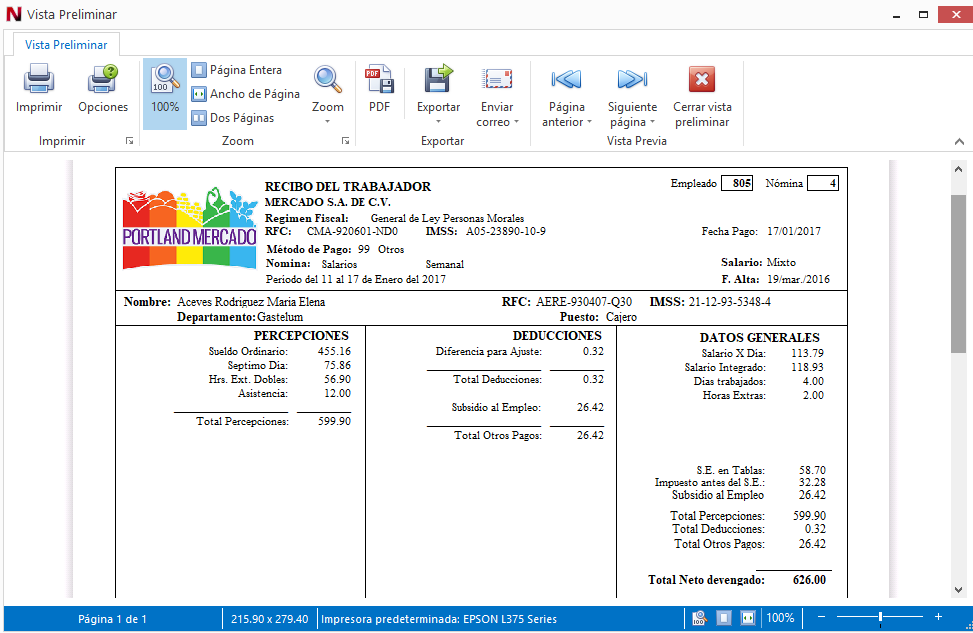Viewport: 973px width, 633px height.
Task: Click the zoom slider handle
Action: tap(880, 618)
